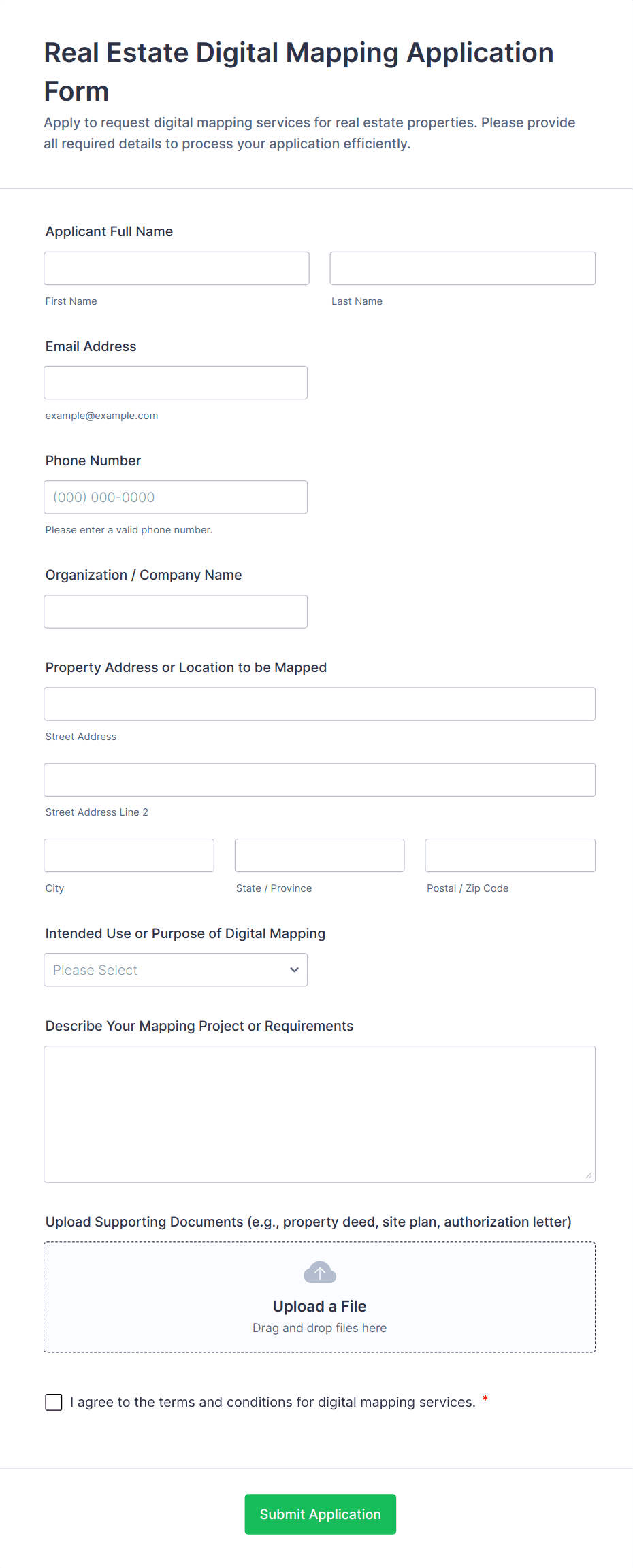Click the Phone Number field

tap(176, 497)
